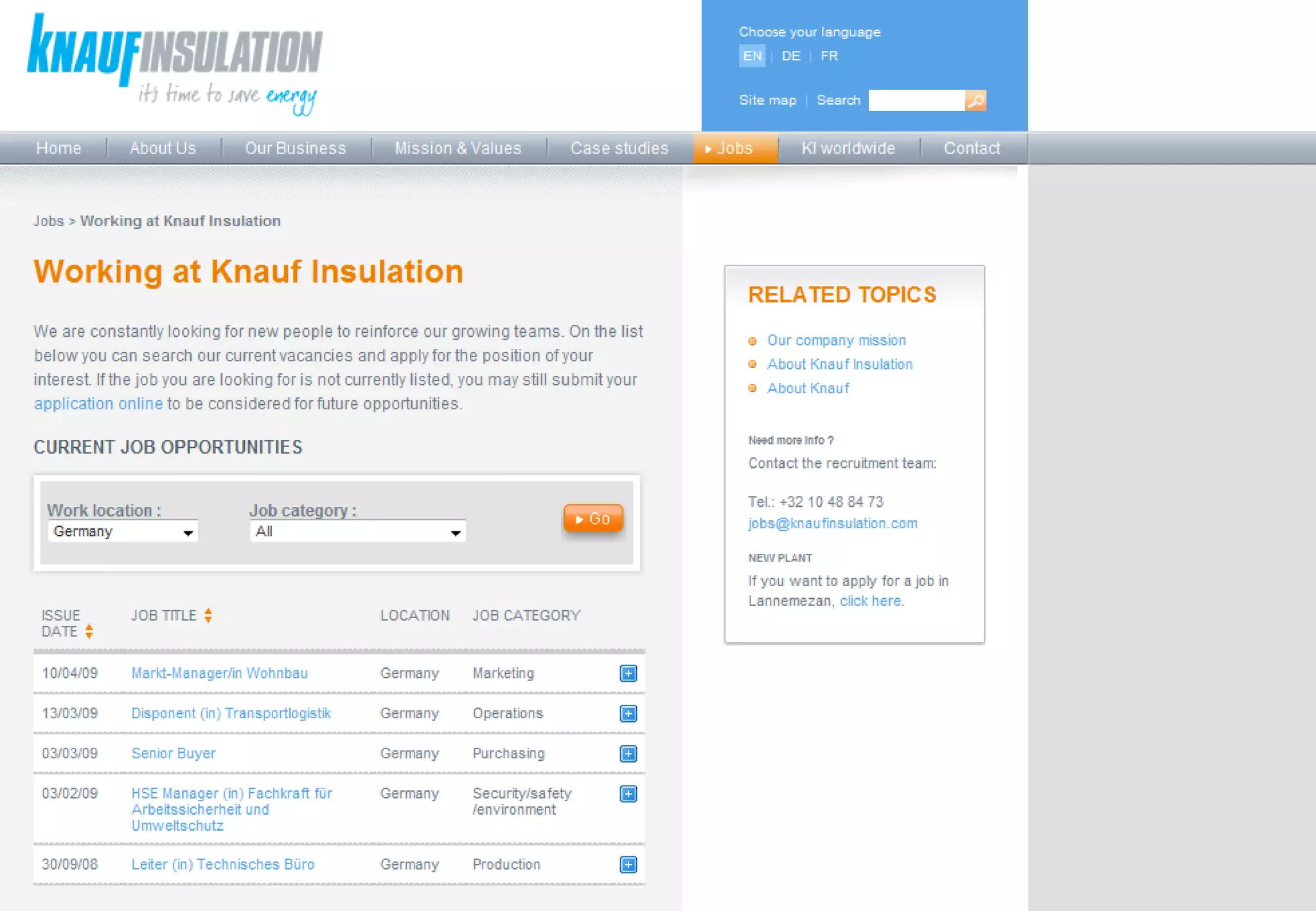Follow the application online link
1316x911 pixels.
pyautogui.click(x=98, y=403)
